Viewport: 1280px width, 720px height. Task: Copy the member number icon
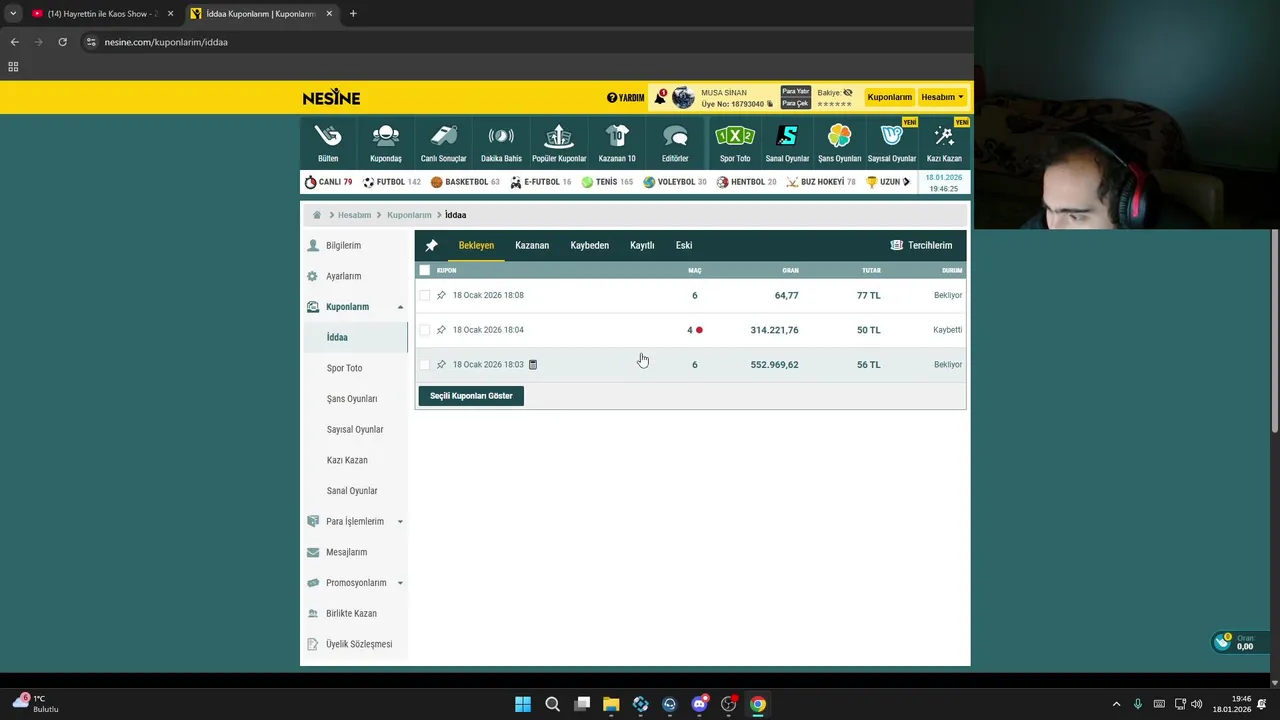770,104
